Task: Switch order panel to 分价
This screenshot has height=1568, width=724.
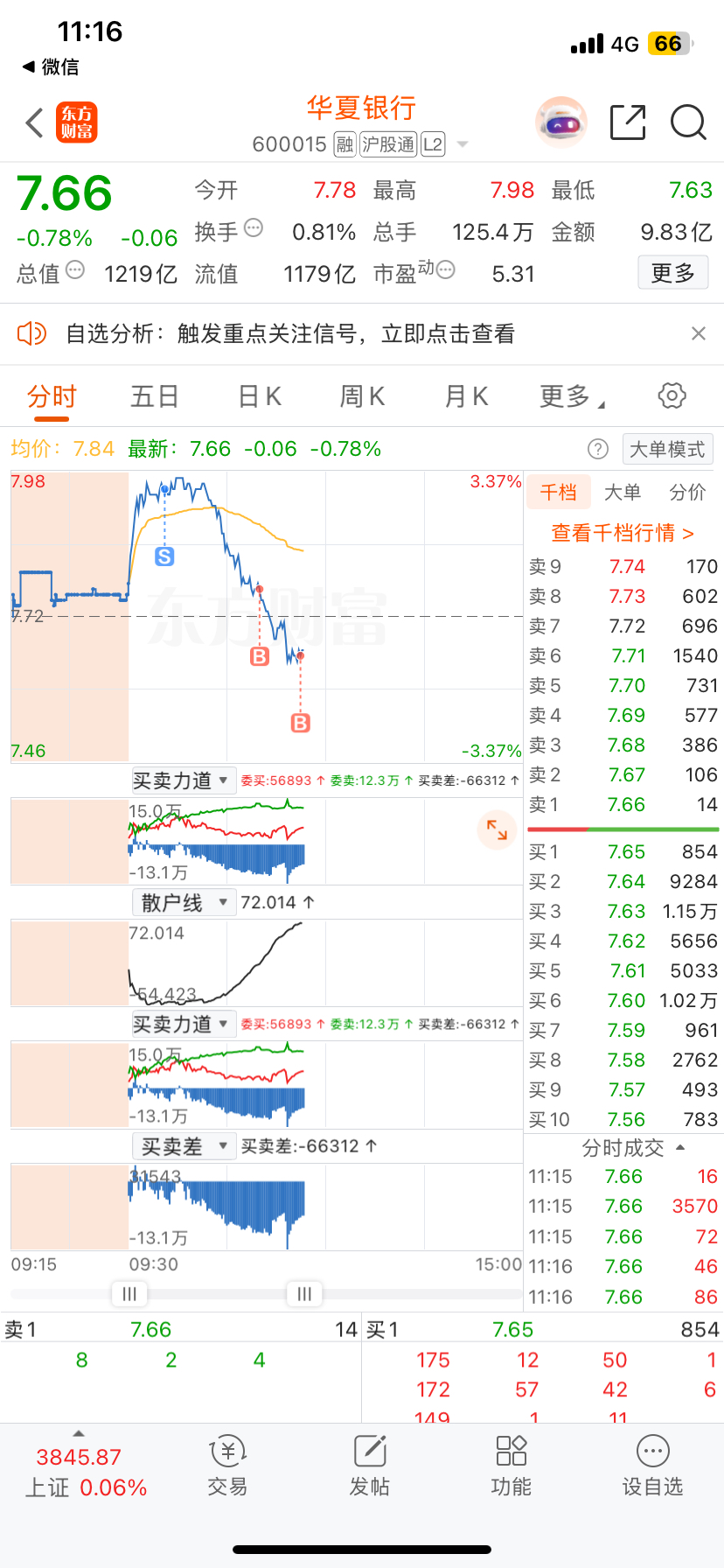Action: point(687,493)
